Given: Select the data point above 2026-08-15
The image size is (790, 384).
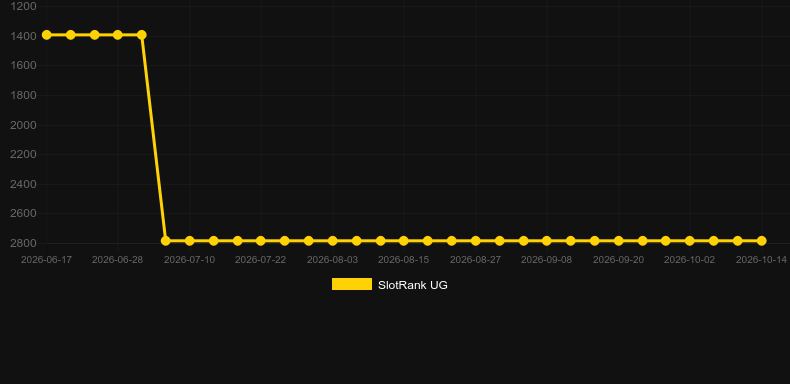Looking at the screenshot, I should pyautogui.click(x=404, y=241).
